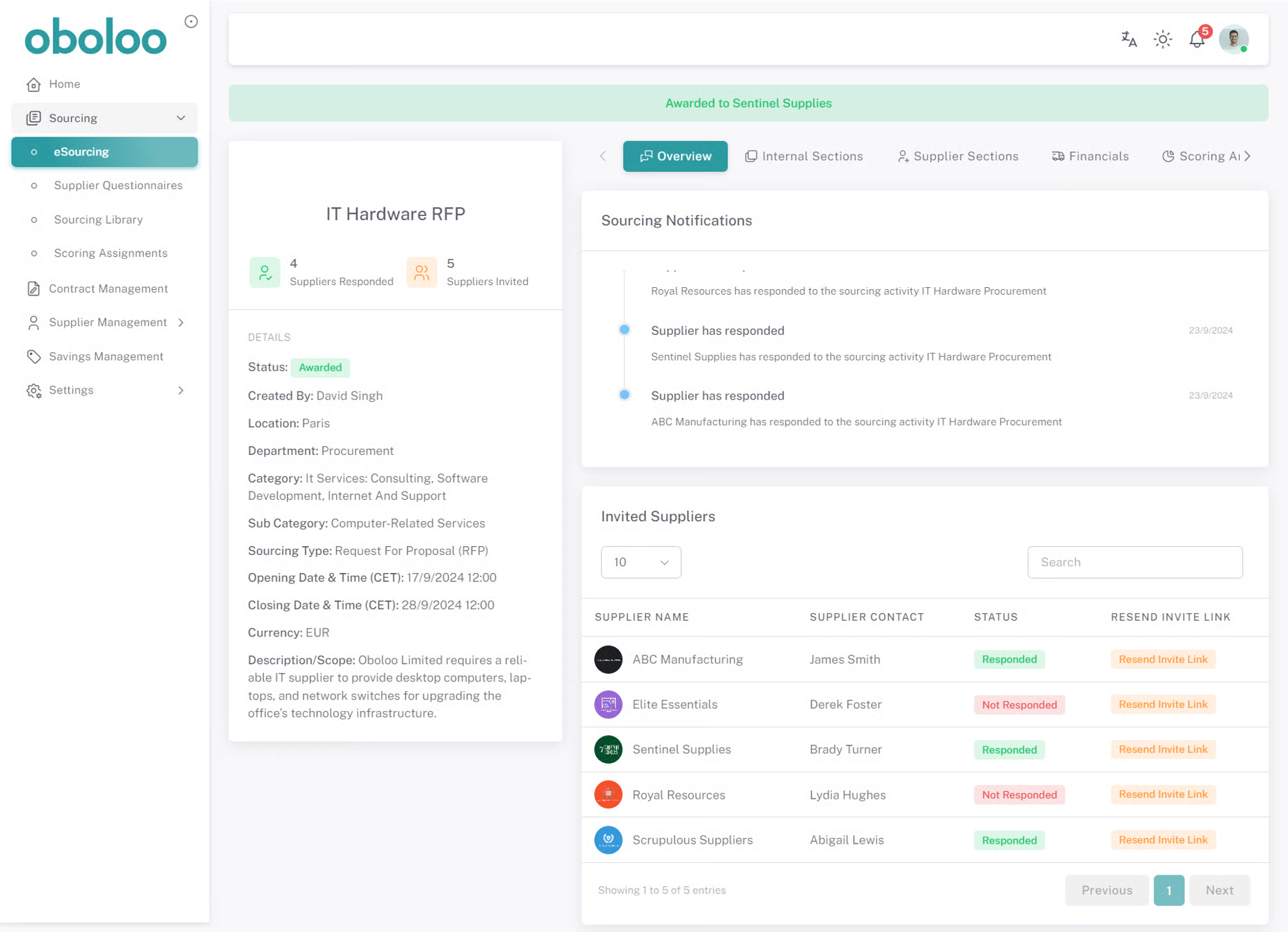1288x932 pixels.
Task: Click the Supplier Management person icon
Action: point(33,322)
